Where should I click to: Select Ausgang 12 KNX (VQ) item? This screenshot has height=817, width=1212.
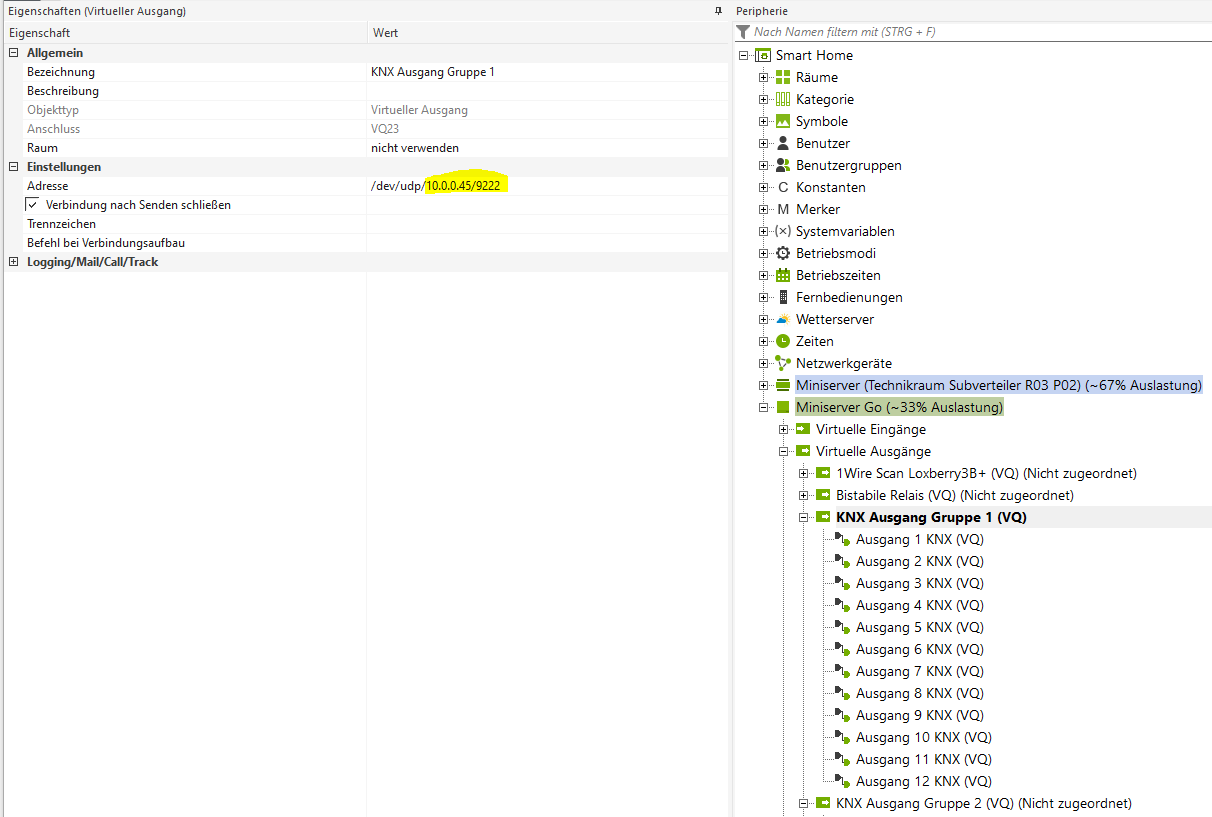[x=923, y=781]
